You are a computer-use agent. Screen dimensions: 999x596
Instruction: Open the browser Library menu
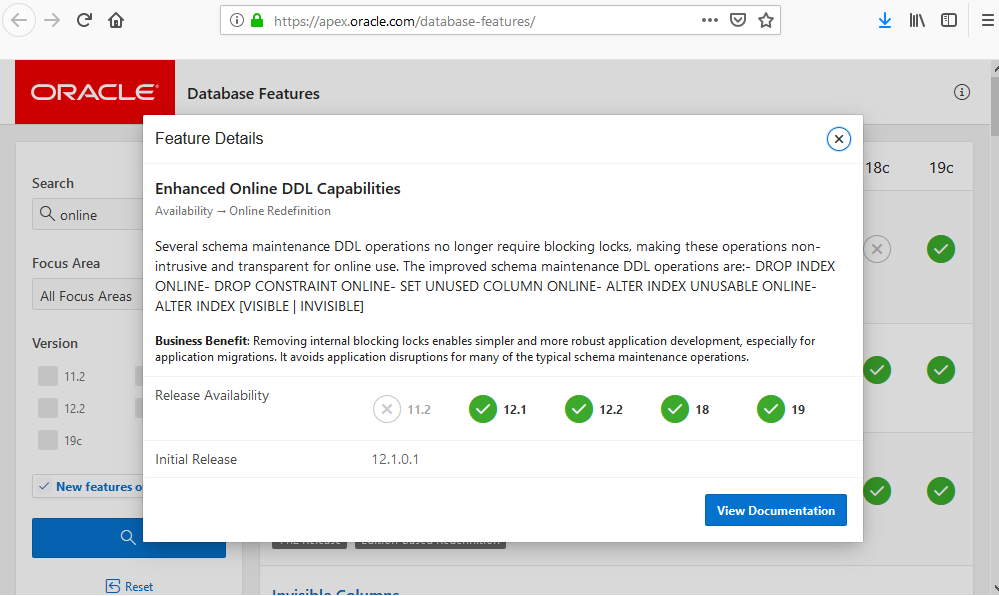(917, 20)
